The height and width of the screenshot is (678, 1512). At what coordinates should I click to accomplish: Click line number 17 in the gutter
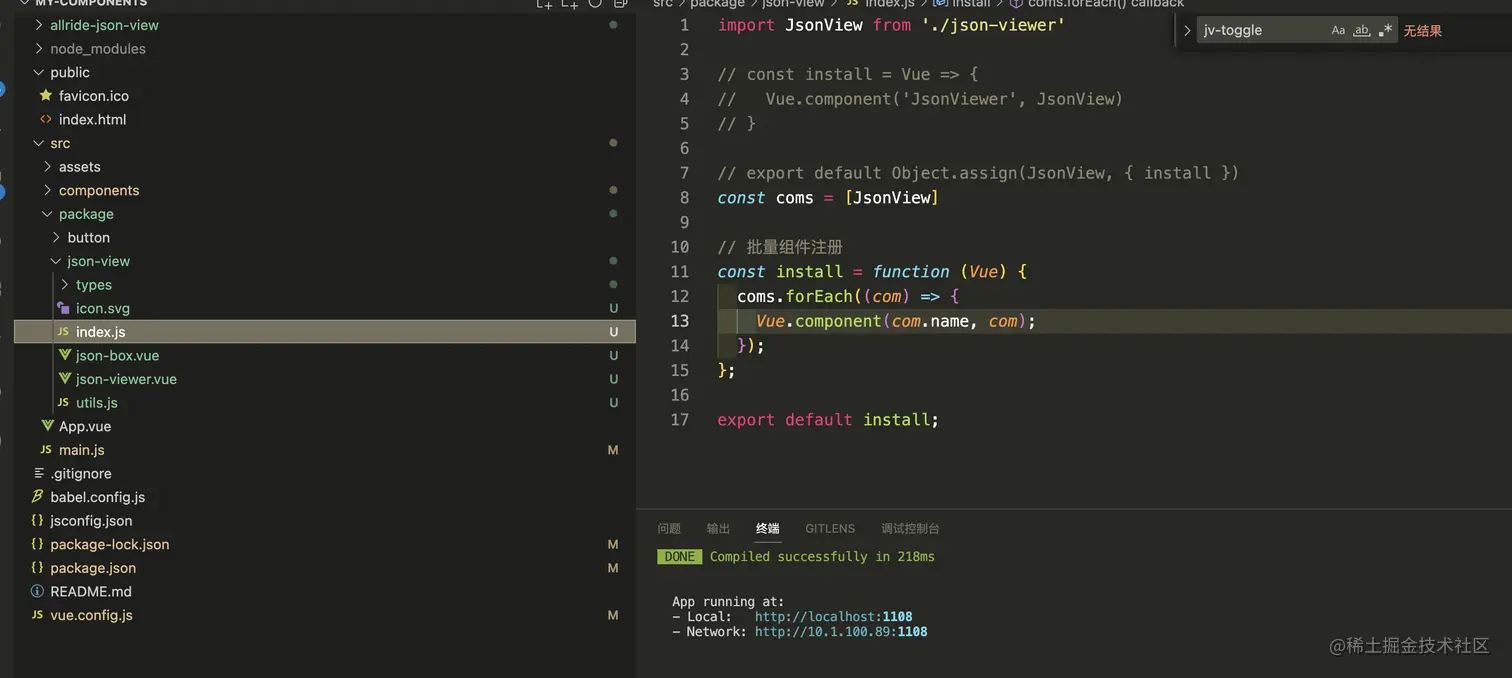point(680,420)
